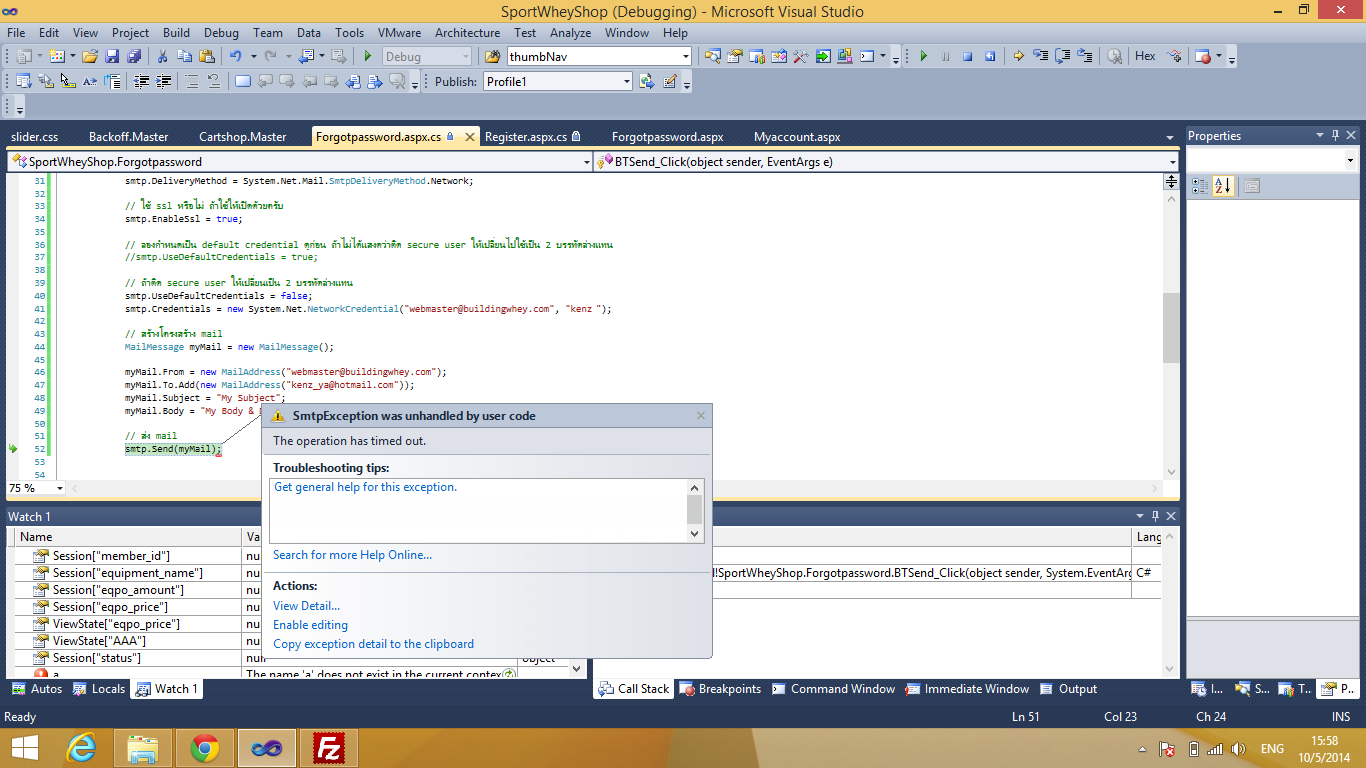Screen dimensions: 1366x768
Task: Restart debugging with the restart icon
Action: tap(989, 56)
